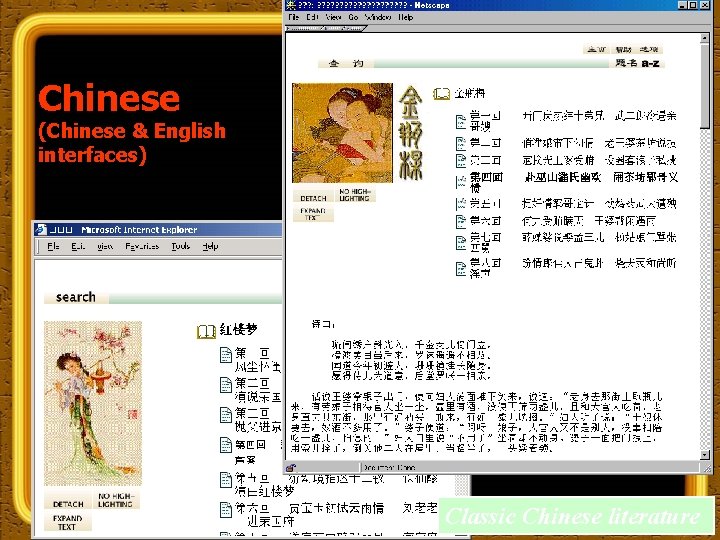
Task: Open 第二回 chapter document icon in Netscape
Action: pos(461,144)
